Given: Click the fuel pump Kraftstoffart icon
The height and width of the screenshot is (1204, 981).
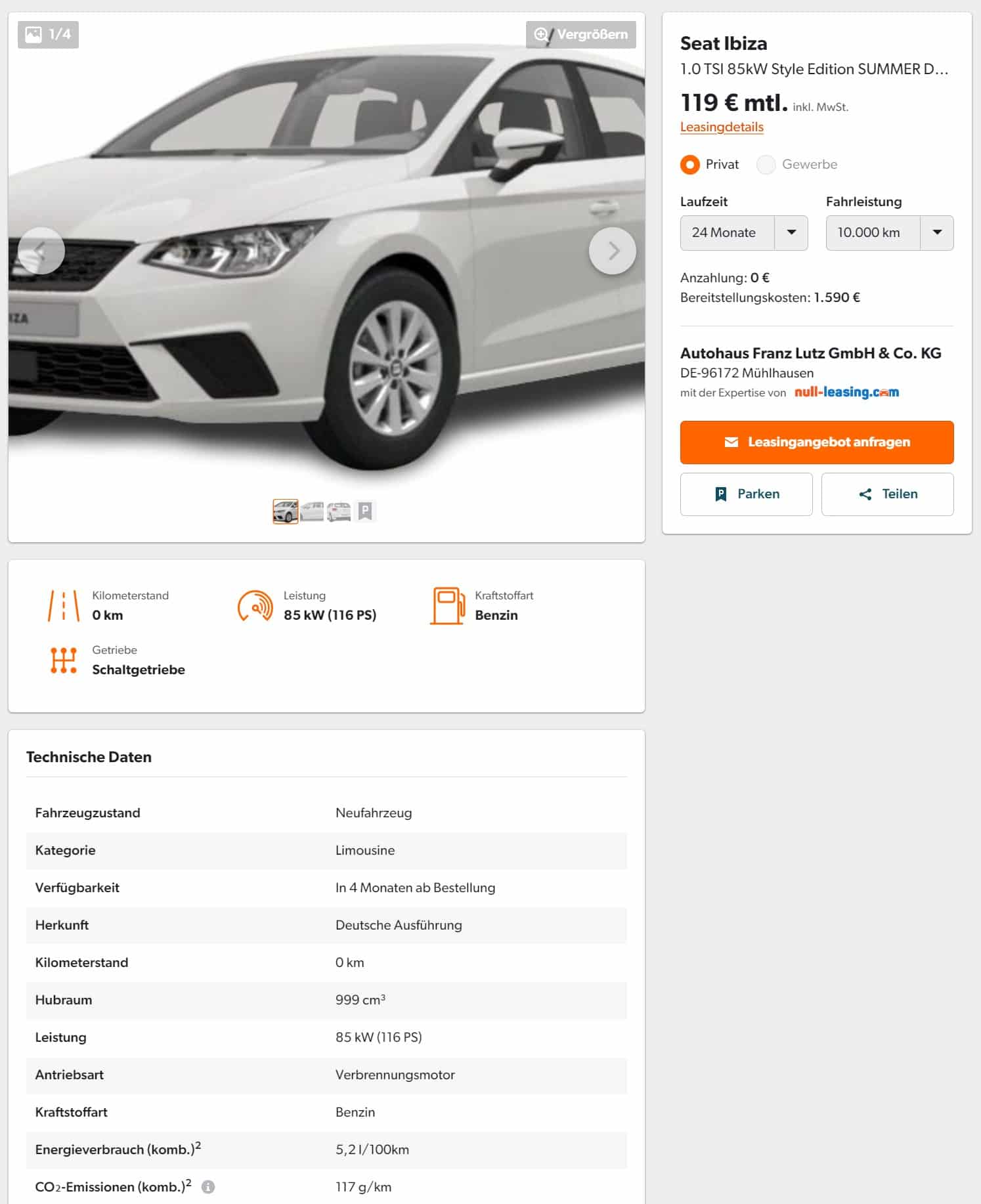Looking at the screenshot, I should pos(448,605).
